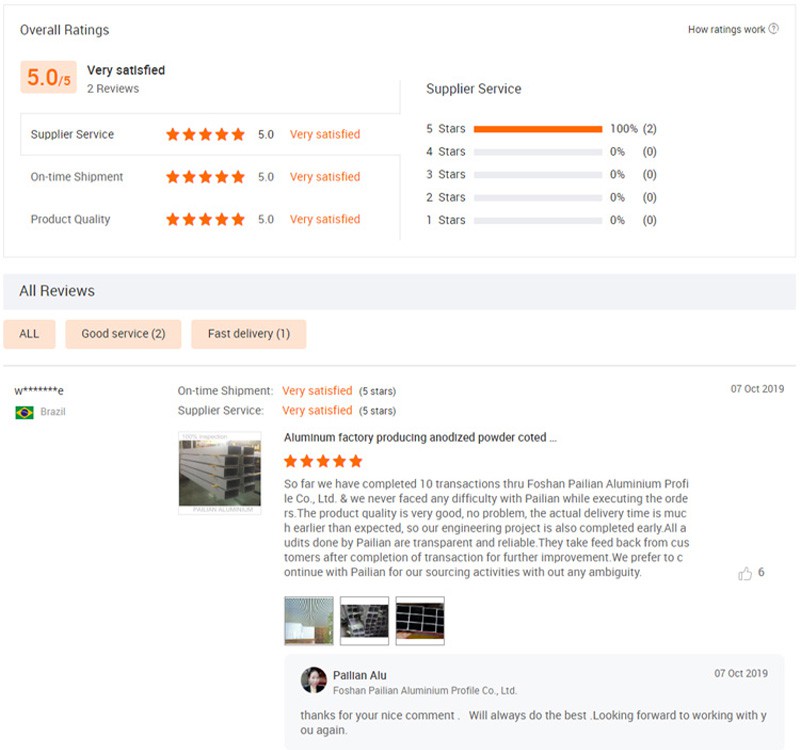Viewport: 800px width, 750px height.
Task: Open the main product image thumbnail
Action: 219,472
